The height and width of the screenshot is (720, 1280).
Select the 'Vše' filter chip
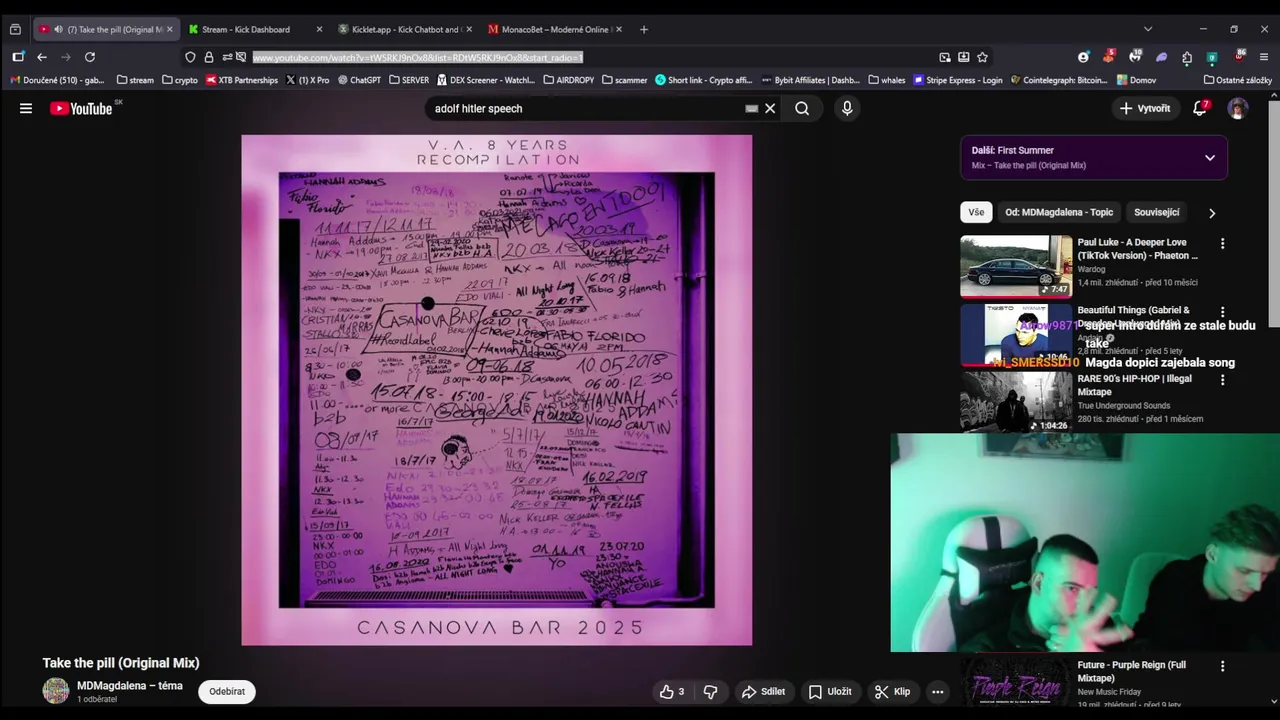[x=976, y=212]
